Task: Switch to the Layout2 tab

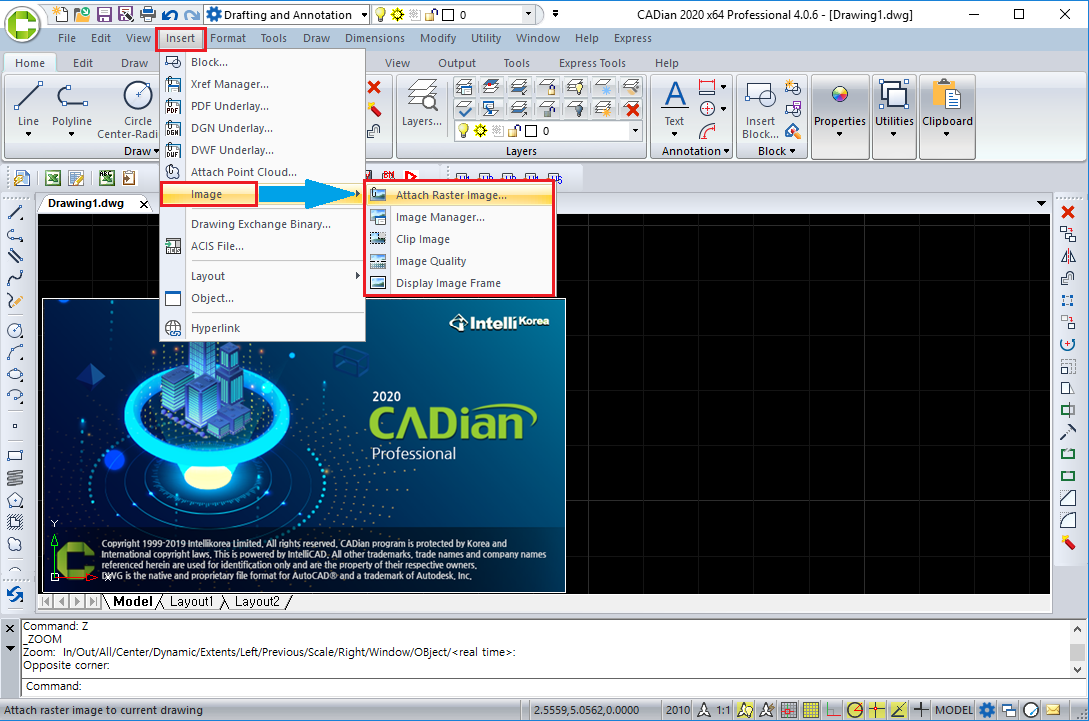Action: coord(257,602)
